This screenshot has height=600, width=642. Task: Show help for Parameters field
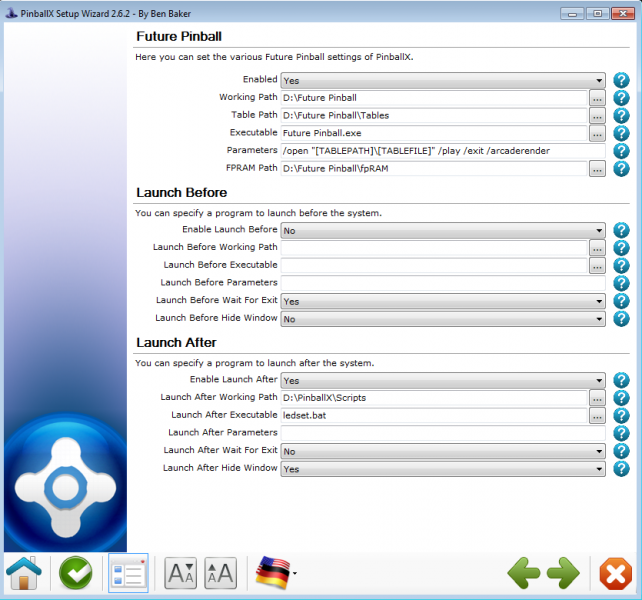coord(621,151)
